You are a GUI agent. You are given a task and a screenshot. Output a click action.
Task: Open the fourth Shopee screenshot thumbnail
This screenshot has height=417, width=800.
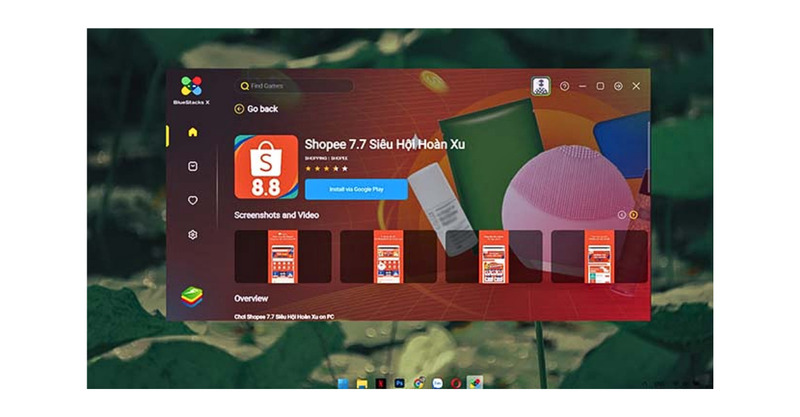pos(599,256)
